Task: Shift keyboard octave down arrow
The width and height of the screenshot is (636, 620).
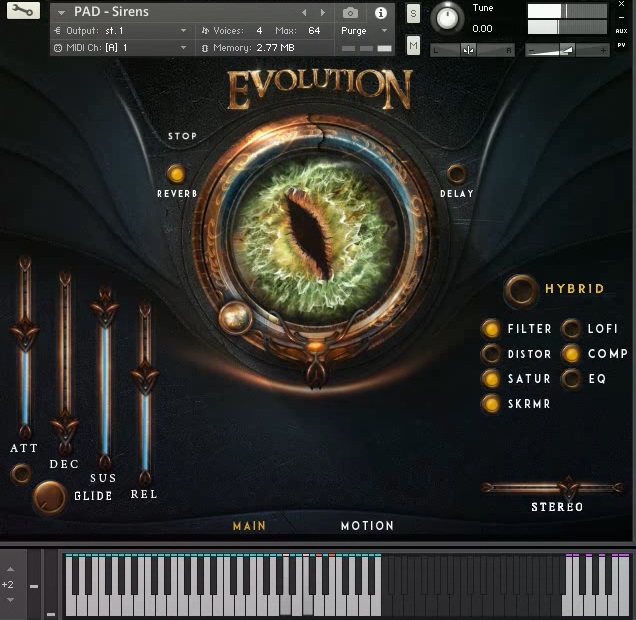Action: tap(11, 600)
